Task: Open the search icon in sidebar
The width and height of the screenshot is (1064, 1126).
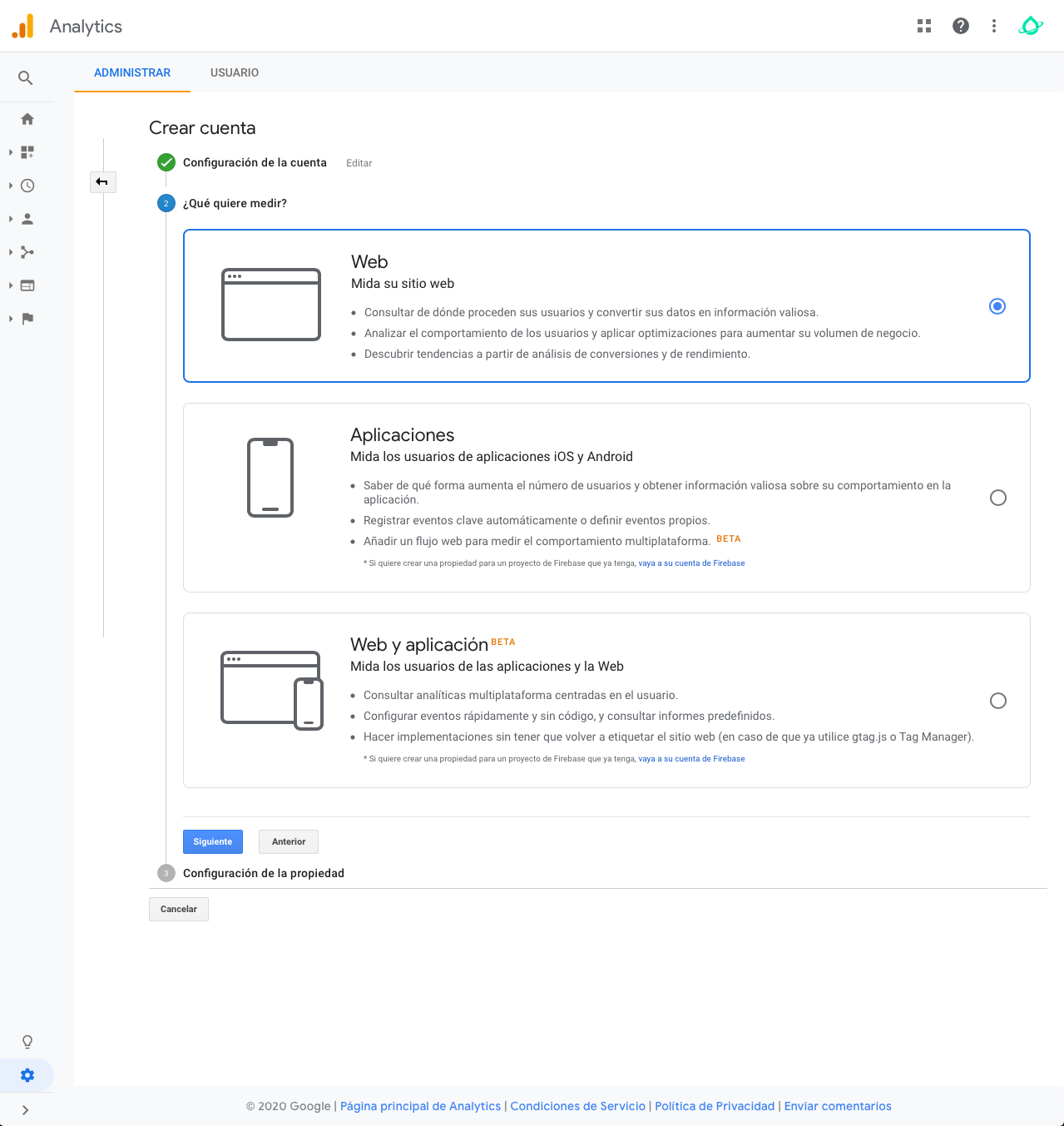Action: coord(26,78)
